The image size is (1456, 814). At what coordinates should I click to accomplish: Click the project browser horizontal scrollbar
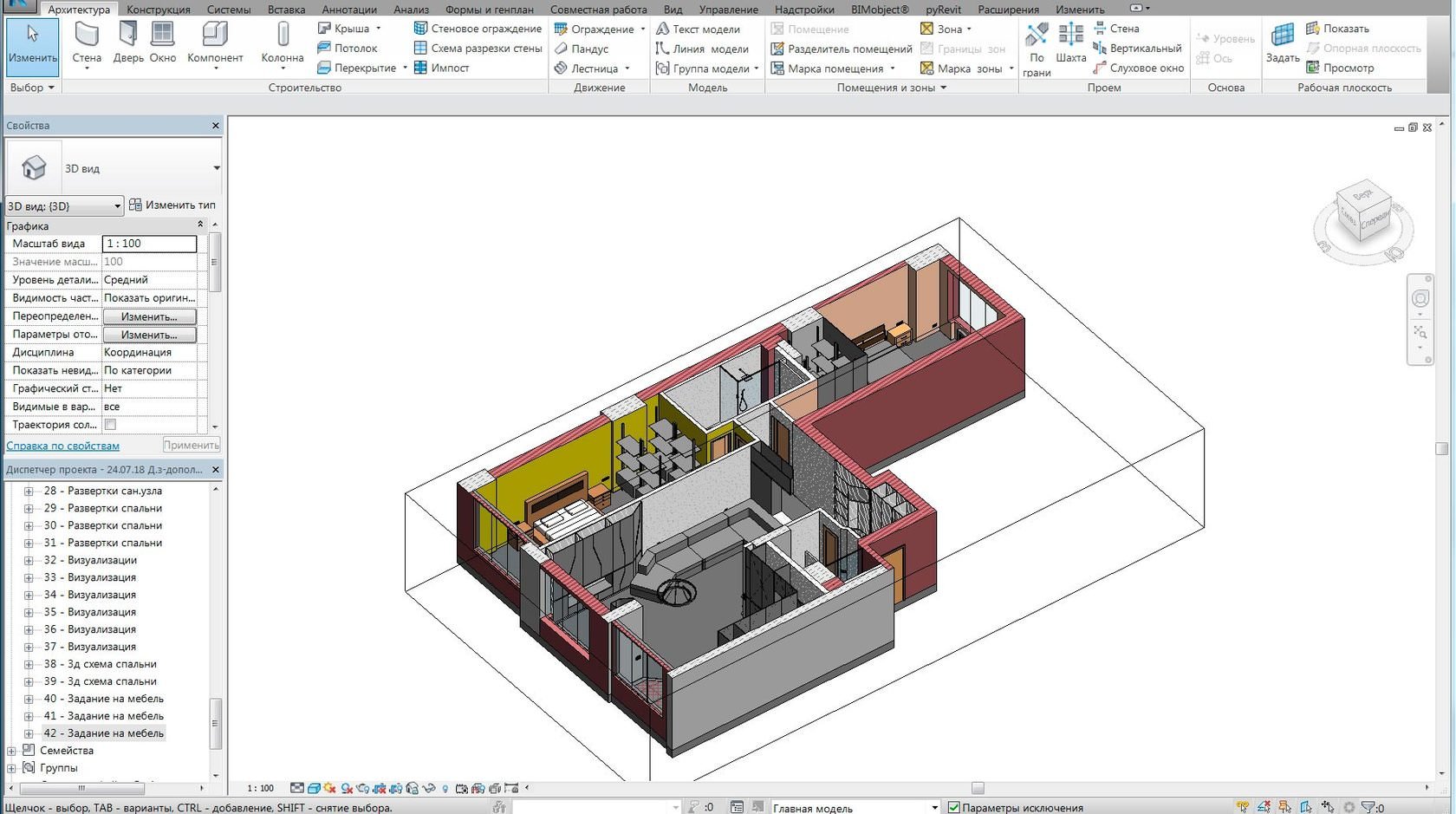point(82,788)
